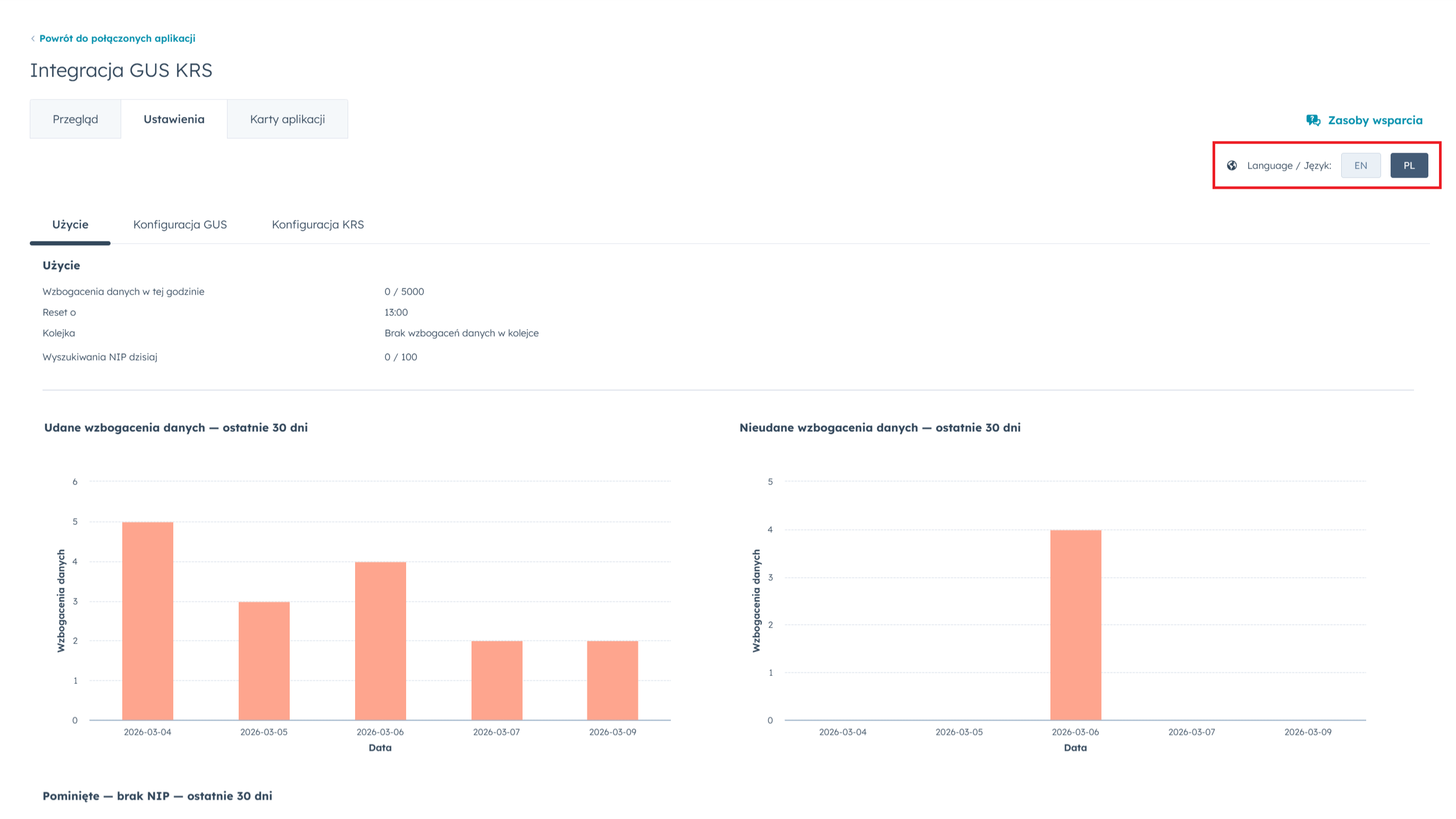Click the Language / Język label
1456x819 pixels.
click(1289, 166)
